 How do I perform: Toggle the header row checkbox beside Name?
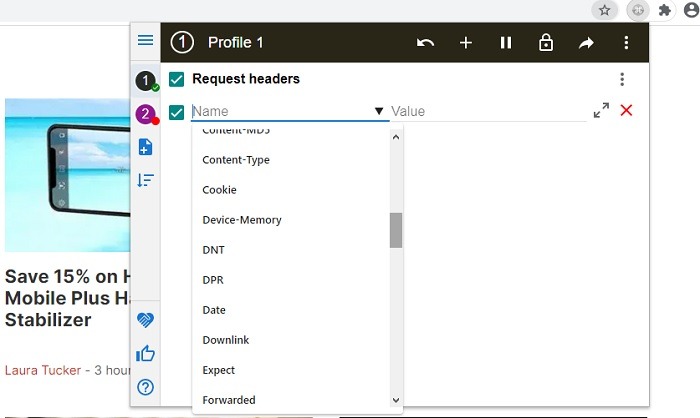[x=176, y=112]
